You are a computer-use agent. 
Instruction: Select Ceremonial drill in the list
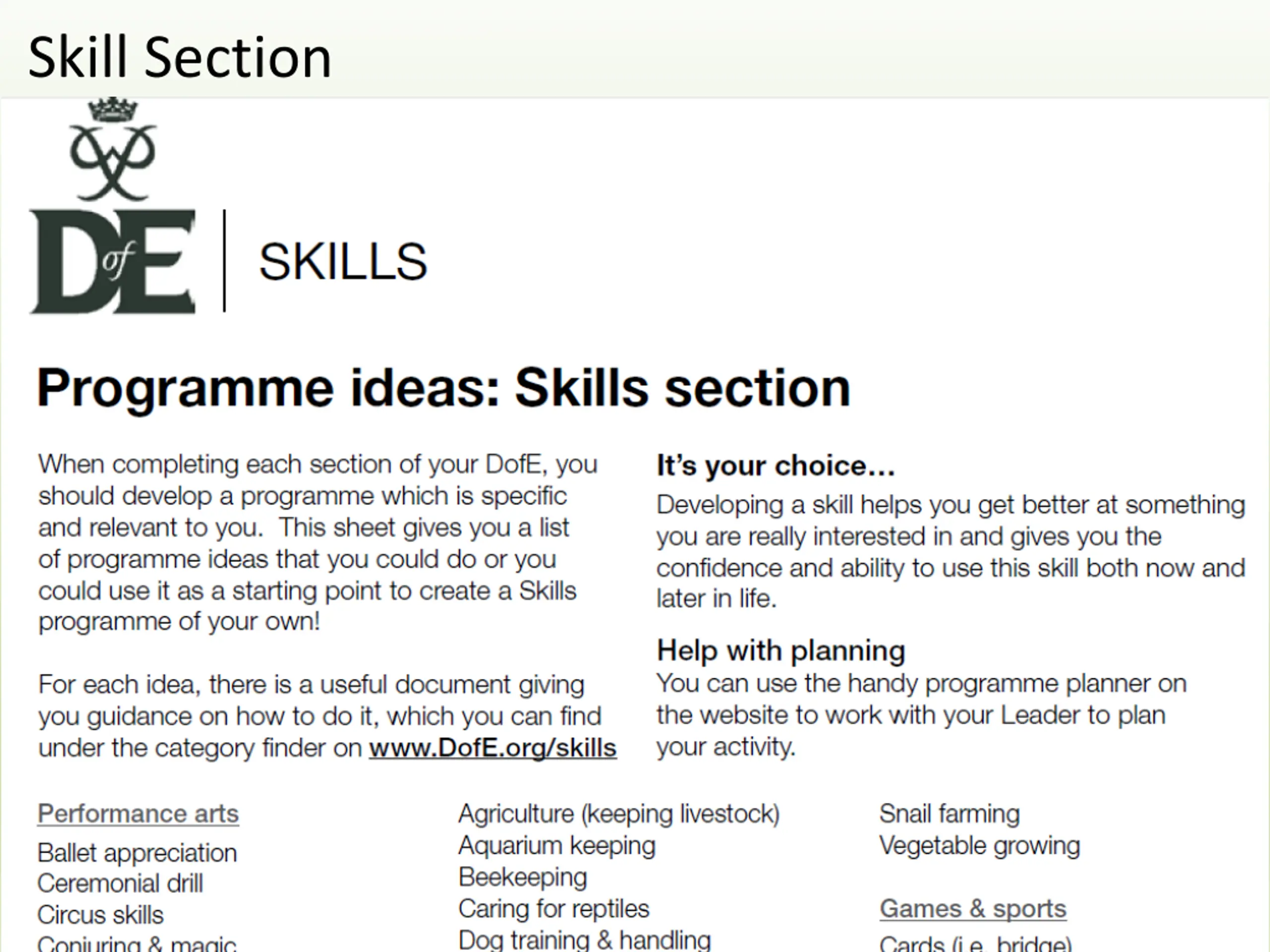point(120,884)
